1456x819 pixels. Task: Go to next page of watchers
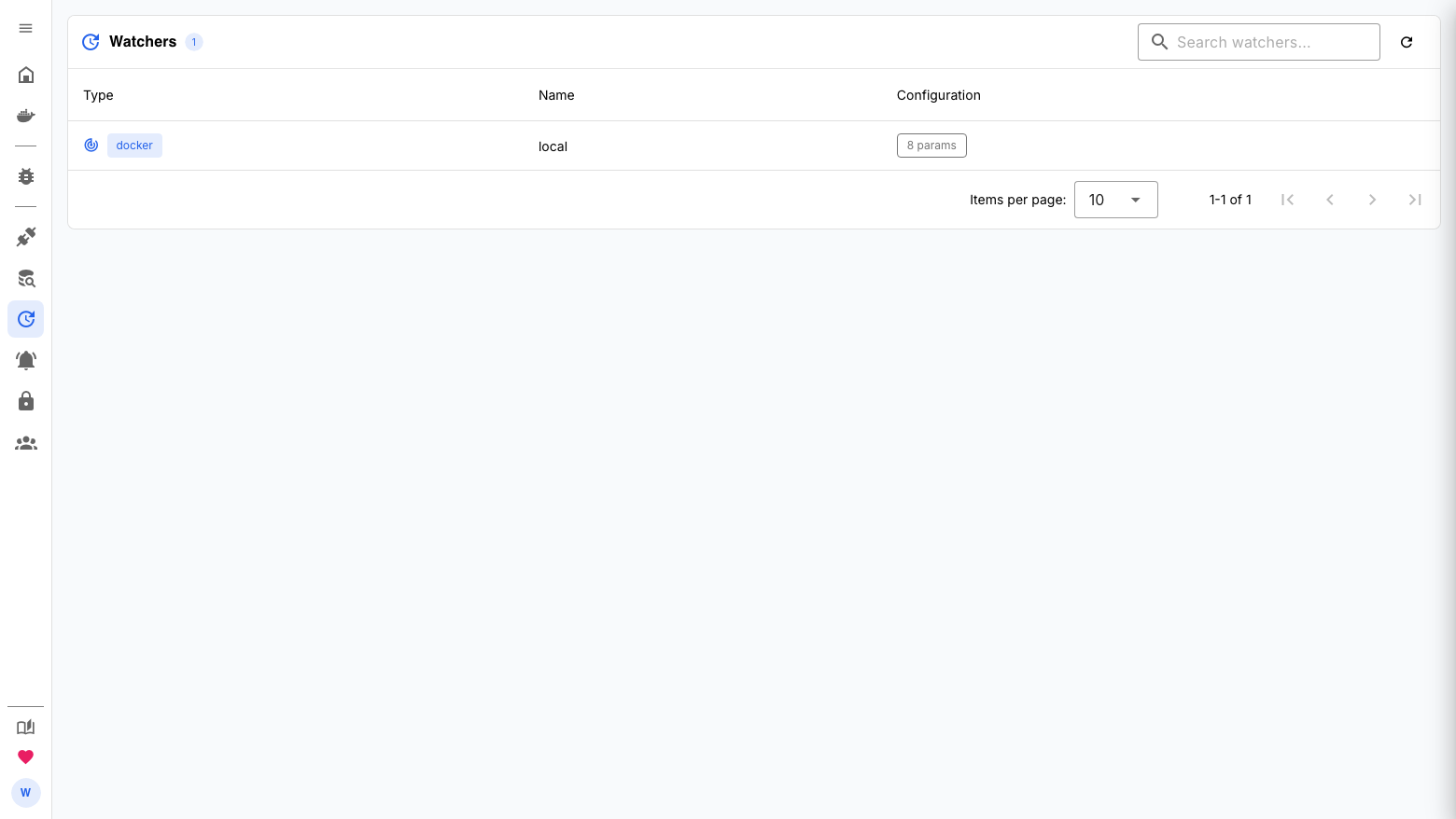click(x=1372, y=200)
